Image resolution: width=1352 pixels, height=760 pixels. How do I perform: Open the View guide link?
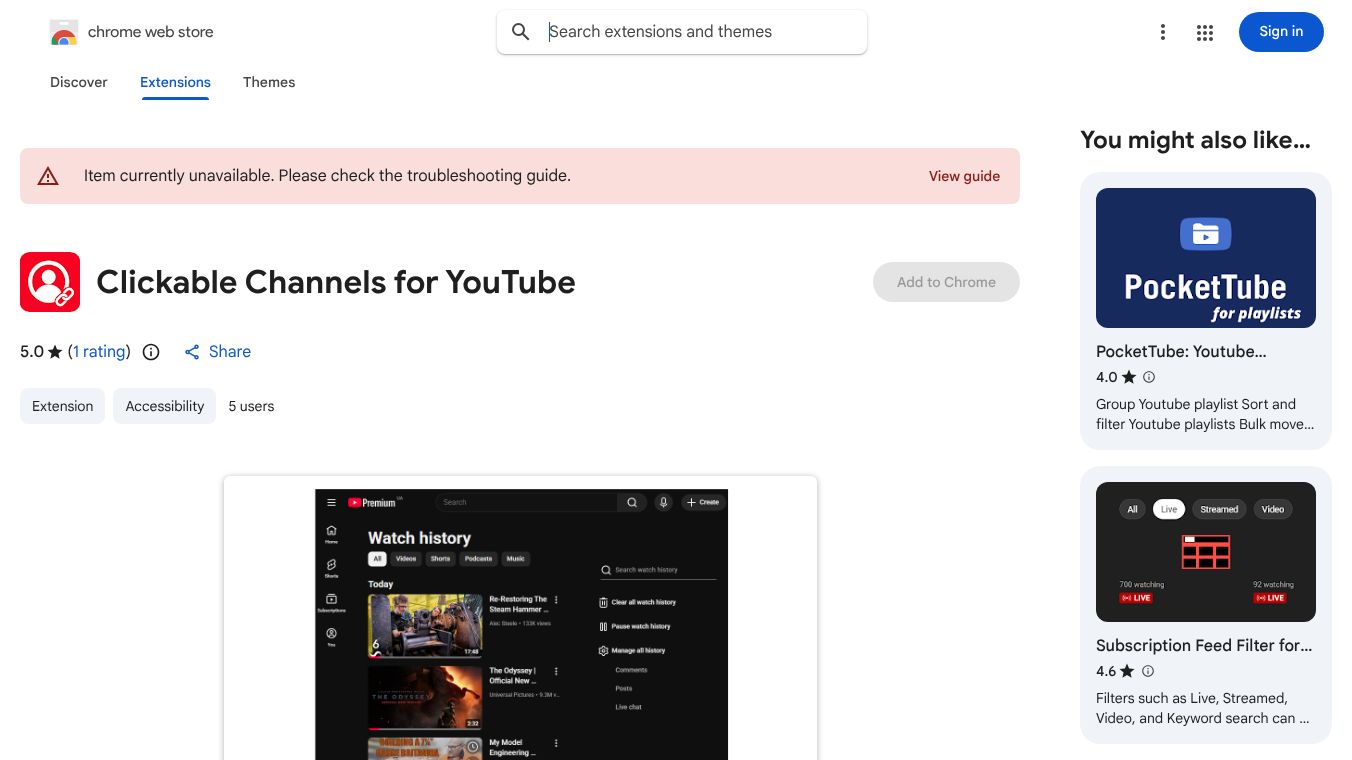(x=964, y=176)
